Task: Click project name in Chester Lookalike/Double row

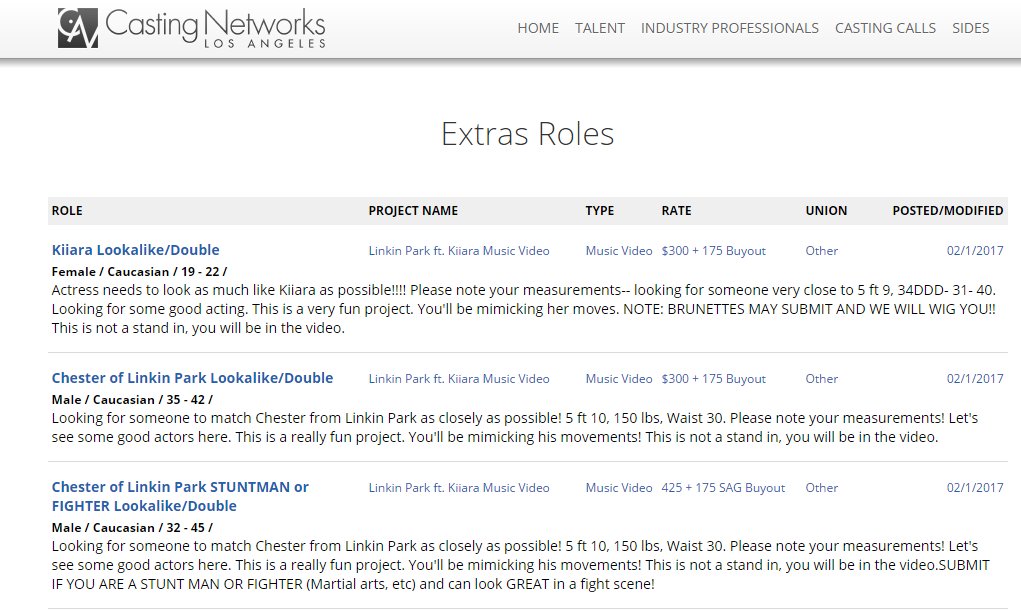Action: click(x=459, y=379)
